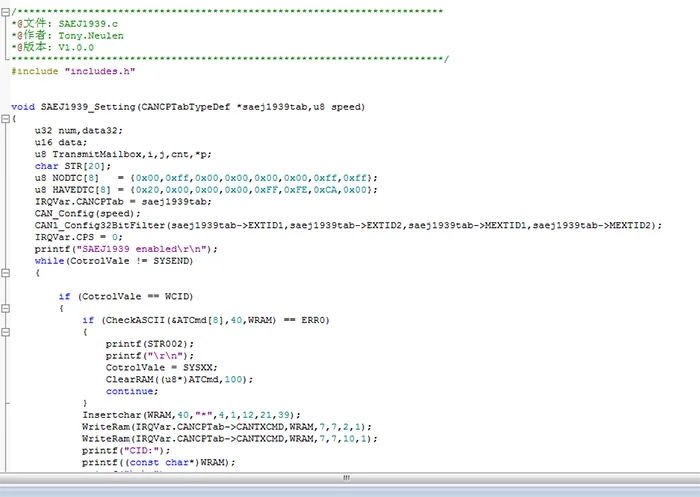This screenshot has height=497, width=700.
Task: Click the 'ERR0' constant
Action: pyautogui.click(x=313, y=320)
